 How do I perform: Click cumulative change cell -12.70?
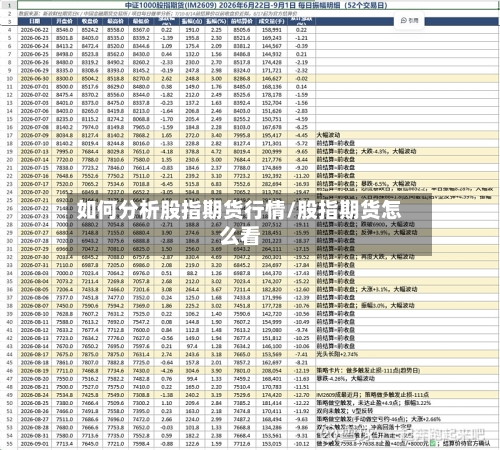pos(301,395)
